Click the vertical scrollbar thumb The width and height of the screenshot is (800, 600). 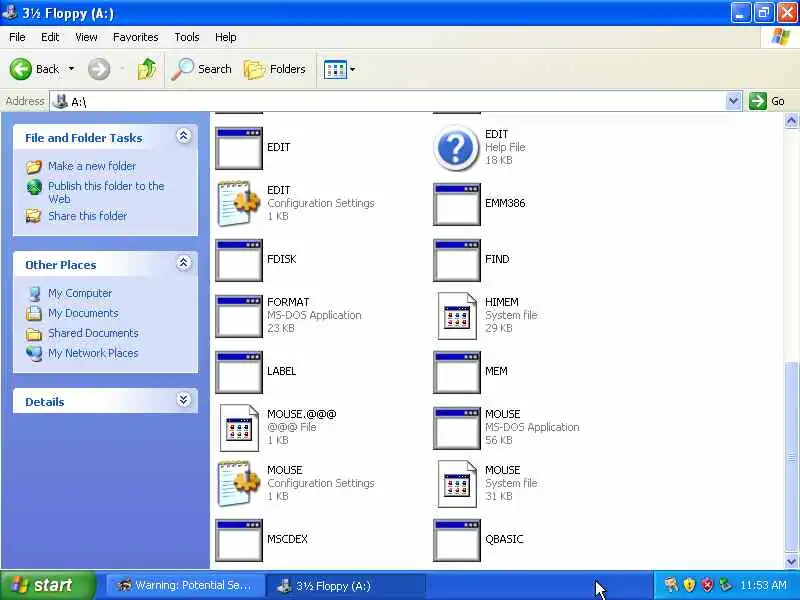[791, 457]
